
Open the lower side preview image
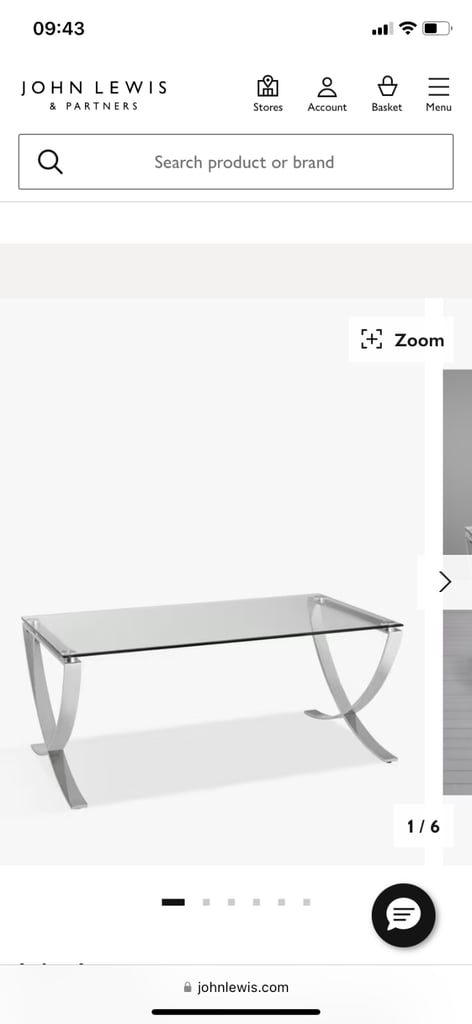458,702
